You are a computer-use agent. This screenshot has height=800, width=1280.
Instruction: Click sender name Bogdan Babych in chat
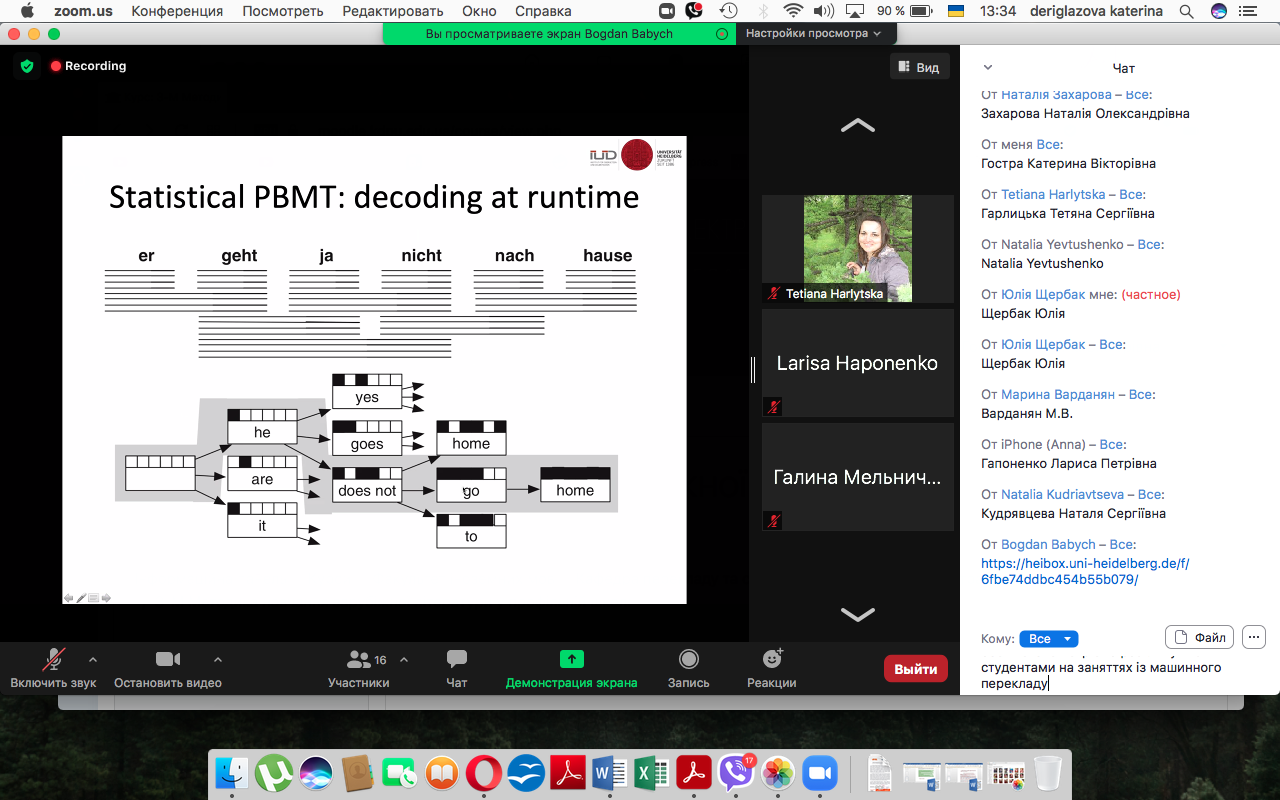1048,544
